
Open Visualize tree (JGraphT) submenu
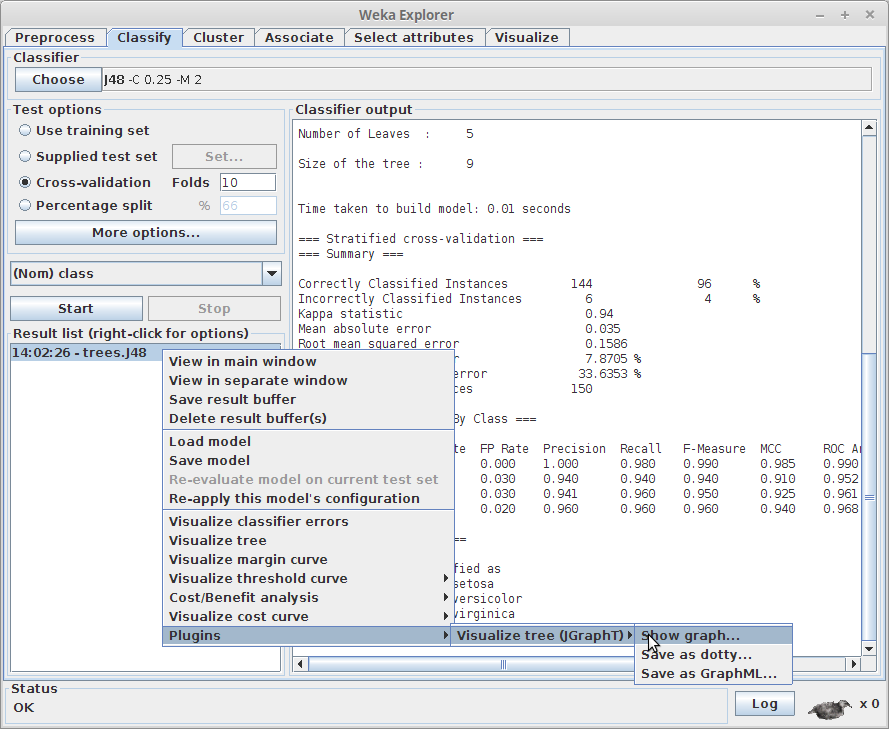(543, 635)
